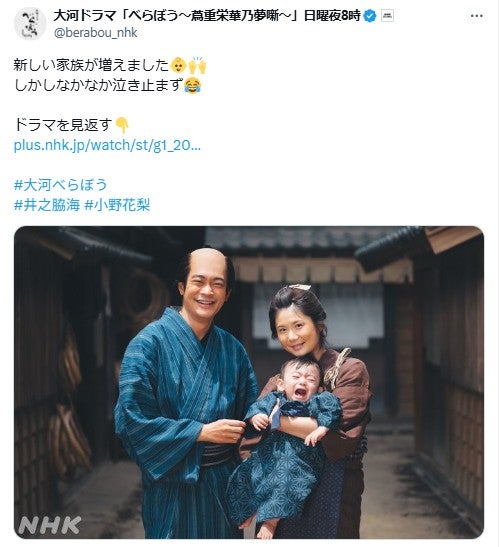Enlarge the attached family photo
This screenshot has height=547, width=500.
(249, 382)
